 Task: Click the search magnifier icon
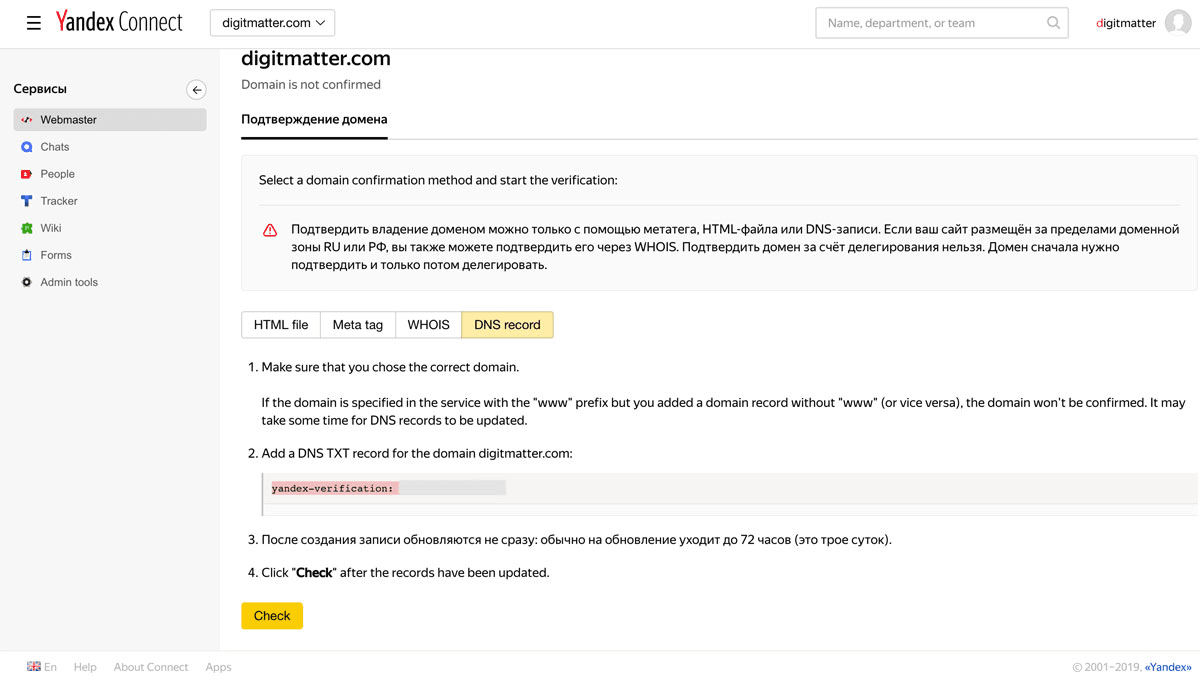click(1053, 23)
